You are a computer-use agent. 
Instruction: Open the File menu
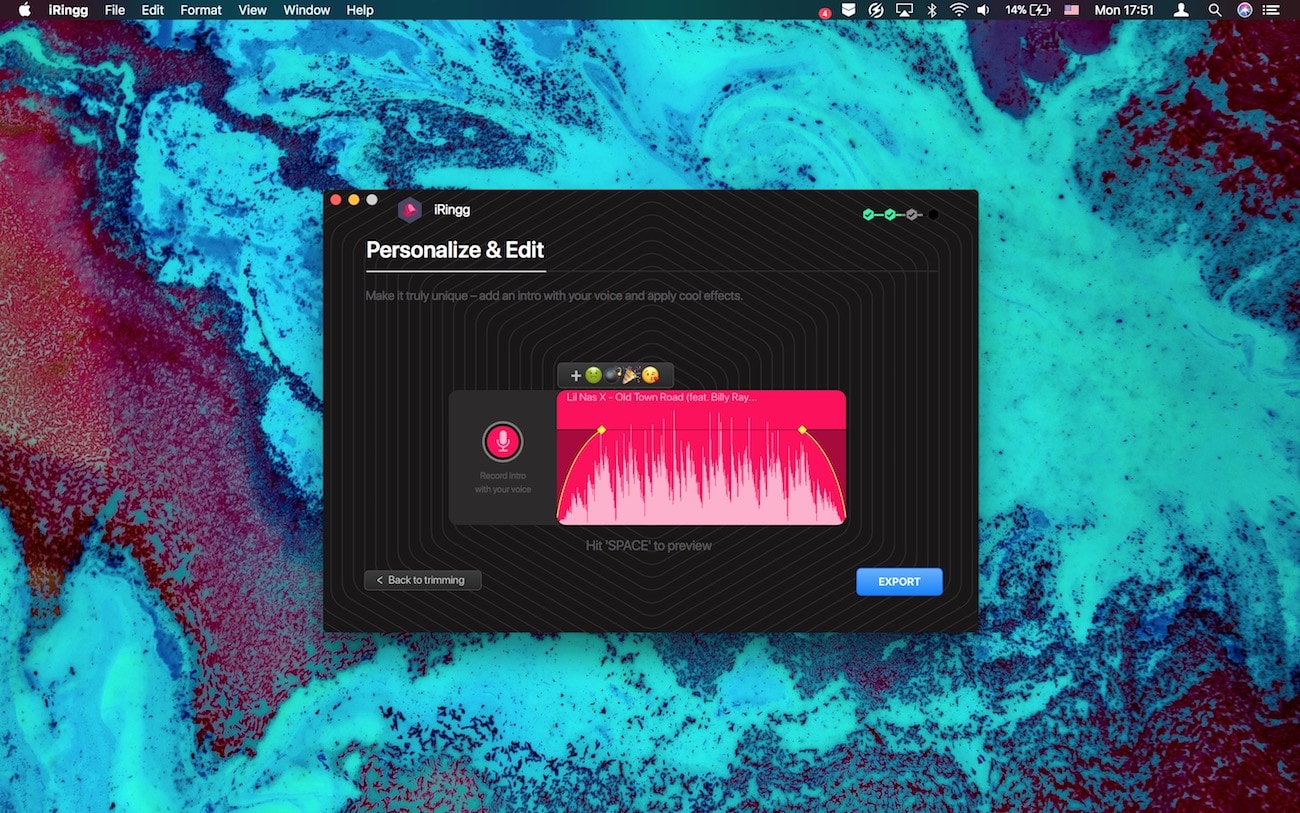tap(115, 10)
